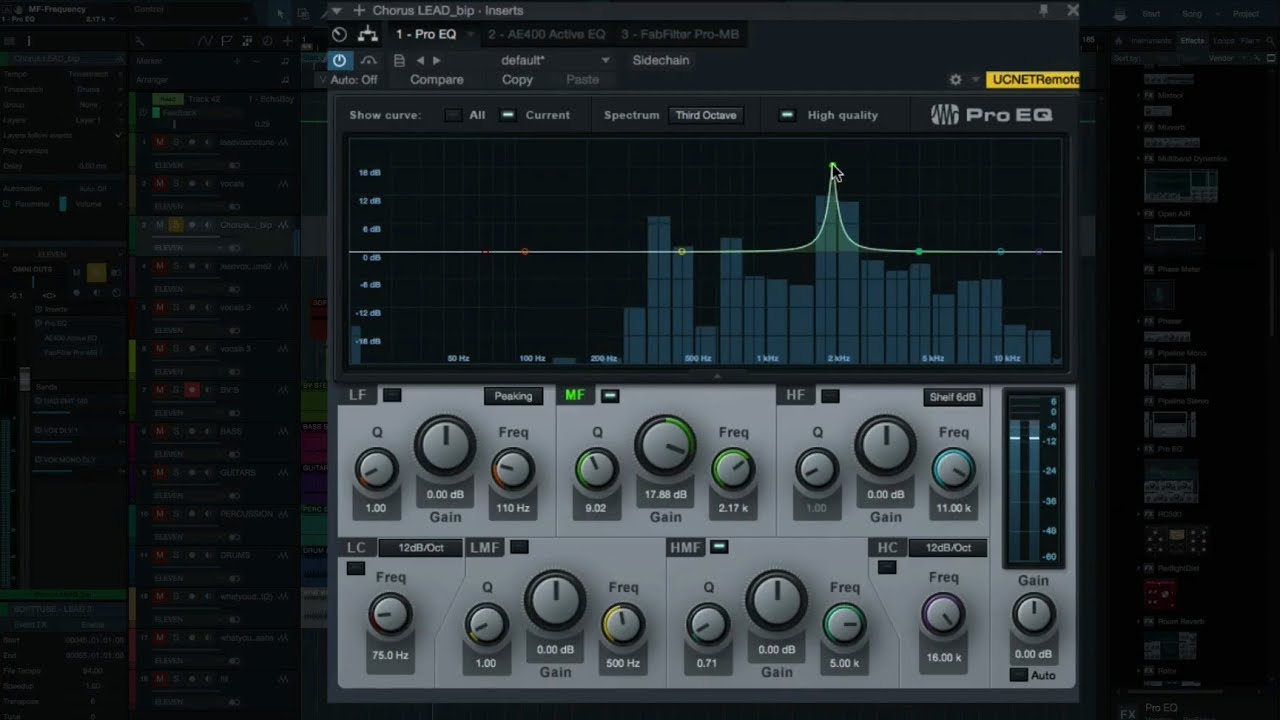Switch to the 1 - Pro EQ insert tab
This screenshot has width=1280, height=720.
pyautogui.click(x=426, y=34)
